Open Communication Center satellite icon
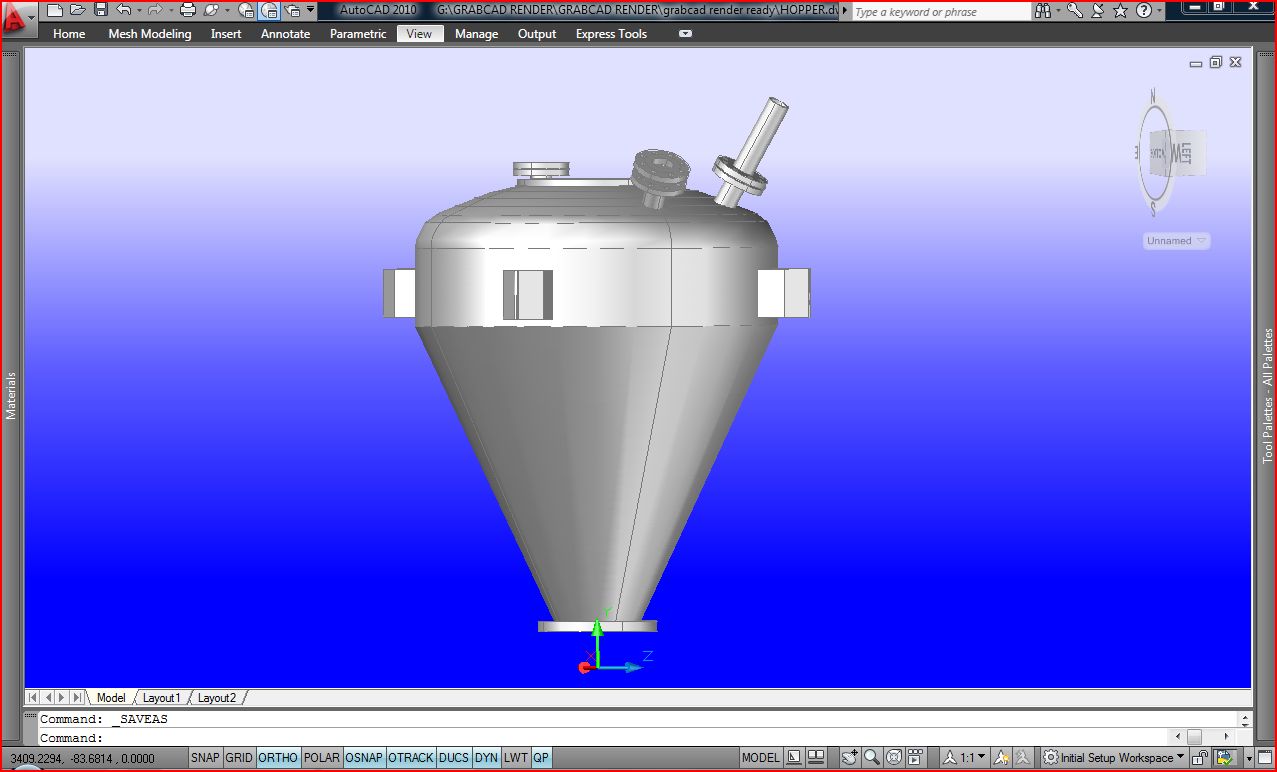 click(1097, 11)
